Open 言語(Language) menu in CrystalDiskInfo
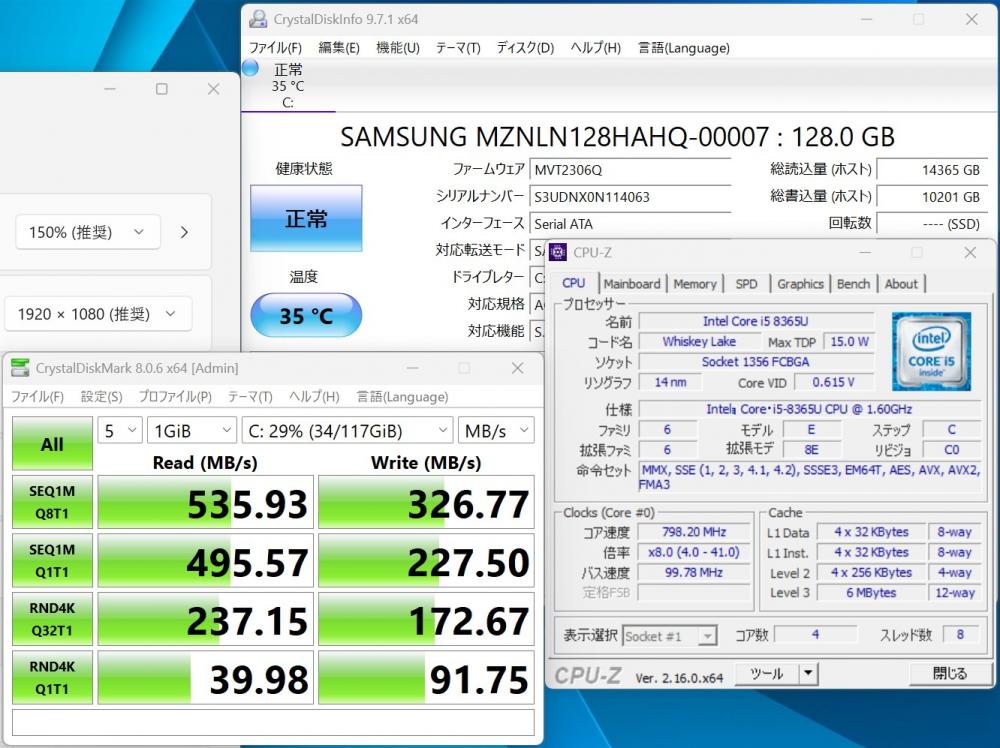Screen dimensions: 1000x748 pos(684,48)
